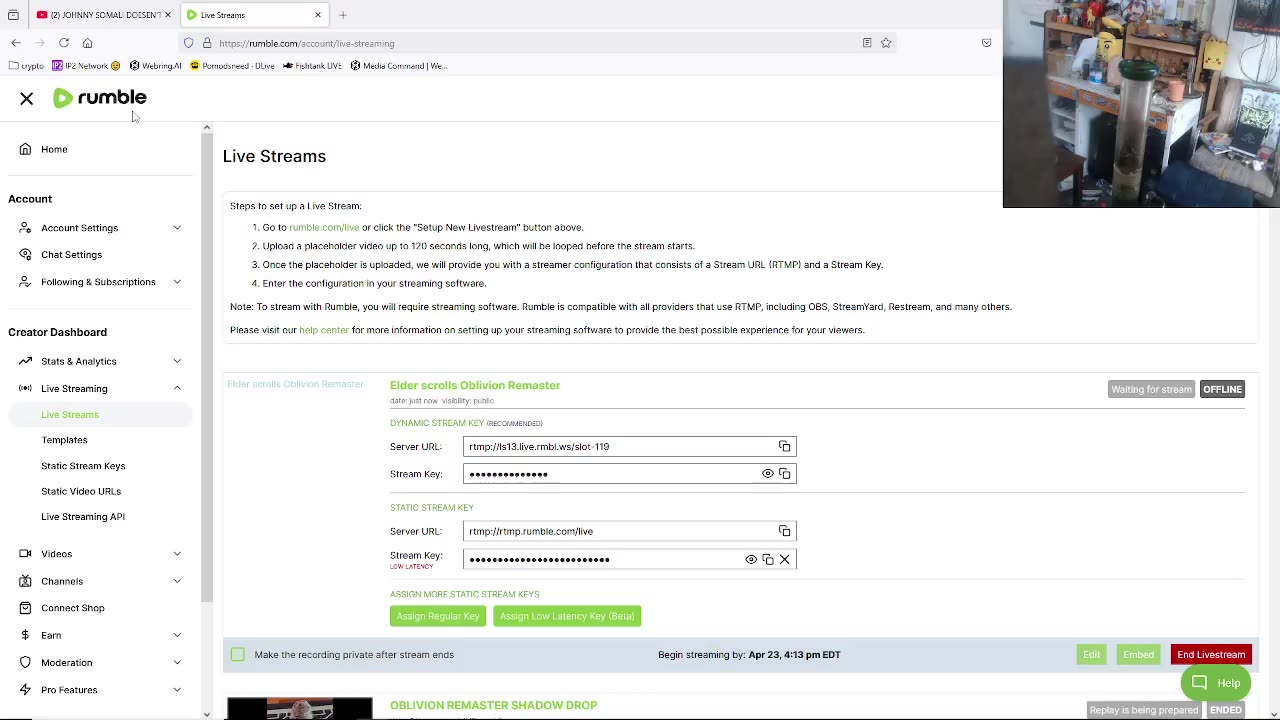Viewport: 1280px width, 720px height.
Task: Click Stats & Analytics chart icon
Action: click(x=25, y=361)
